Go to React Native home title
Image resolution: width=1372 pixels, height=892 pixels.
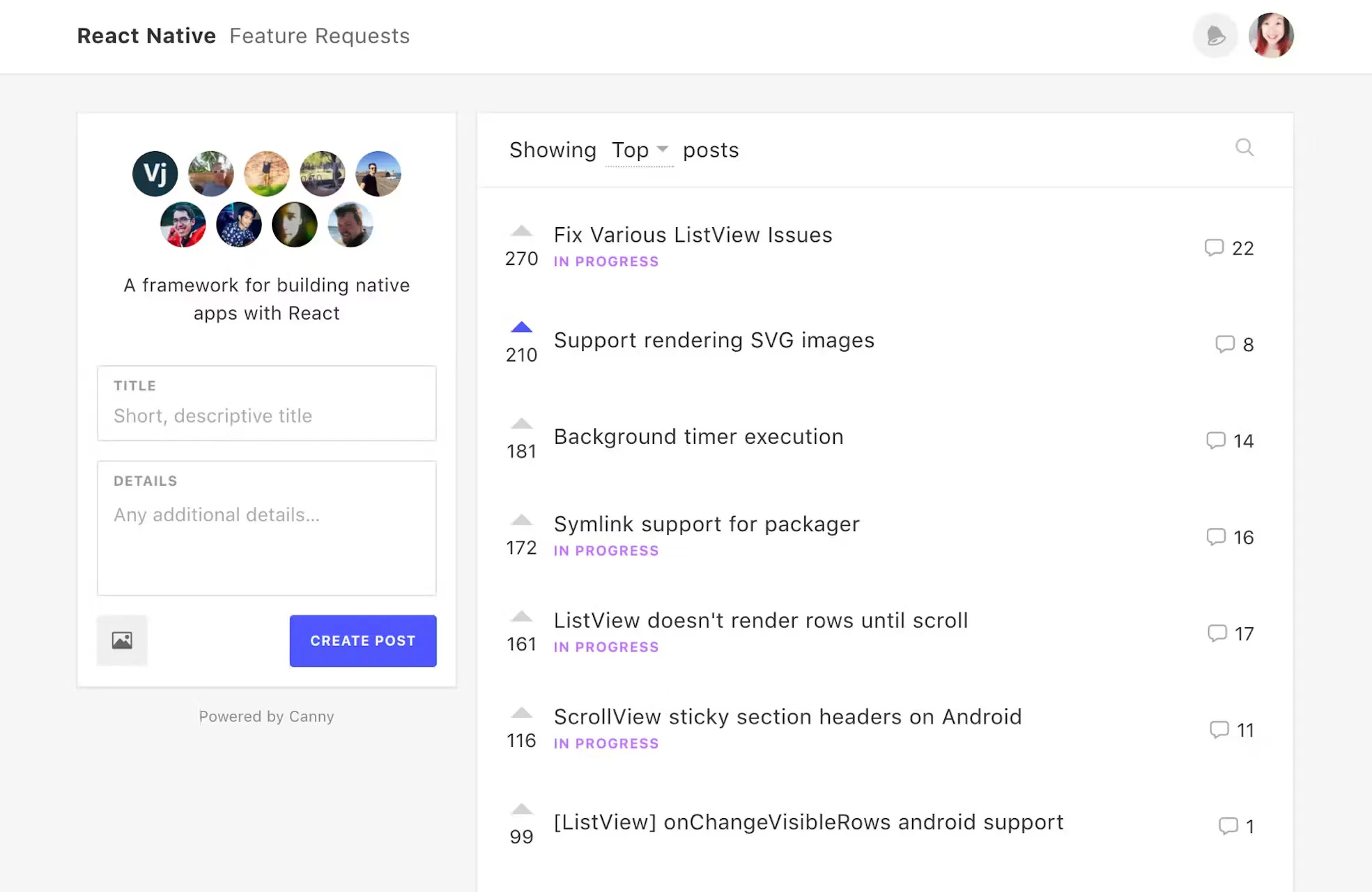pyautogui.click(x=146, y=36)
